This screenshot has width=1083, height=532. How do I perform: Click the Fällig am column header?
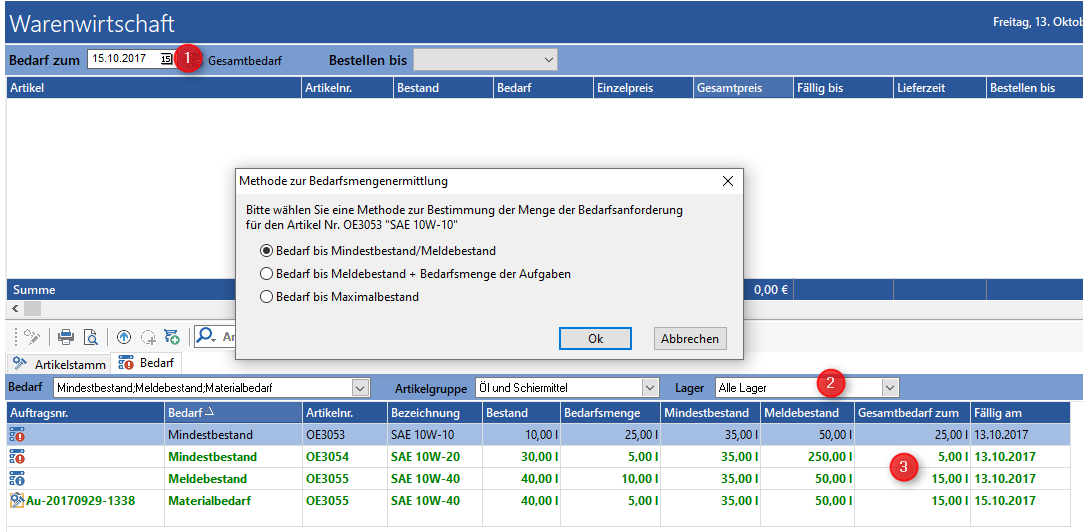pyautogui.click(x=1020, y=413)
